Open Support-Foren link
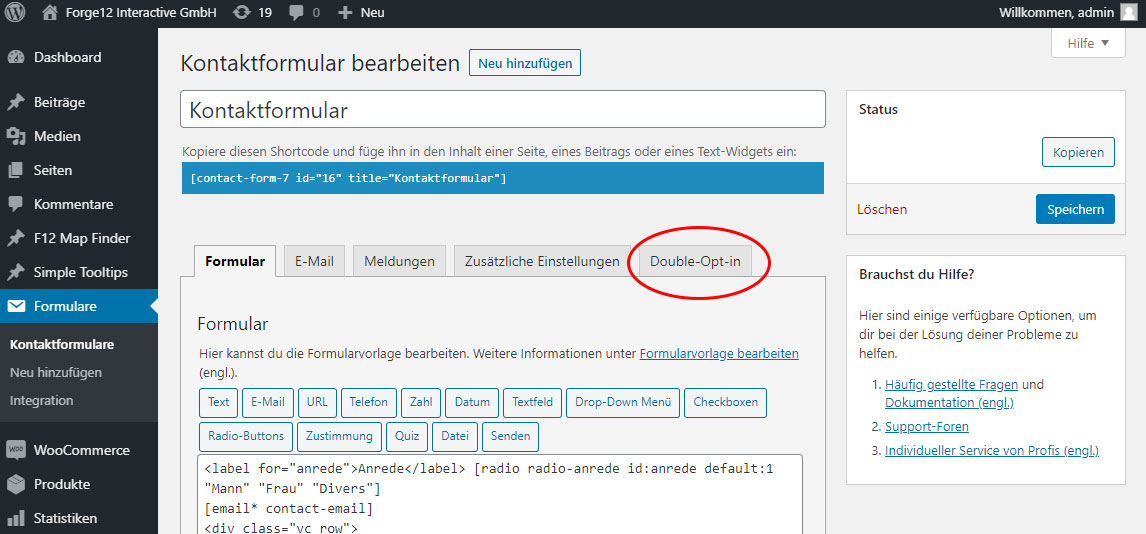 tap(927, 427)
